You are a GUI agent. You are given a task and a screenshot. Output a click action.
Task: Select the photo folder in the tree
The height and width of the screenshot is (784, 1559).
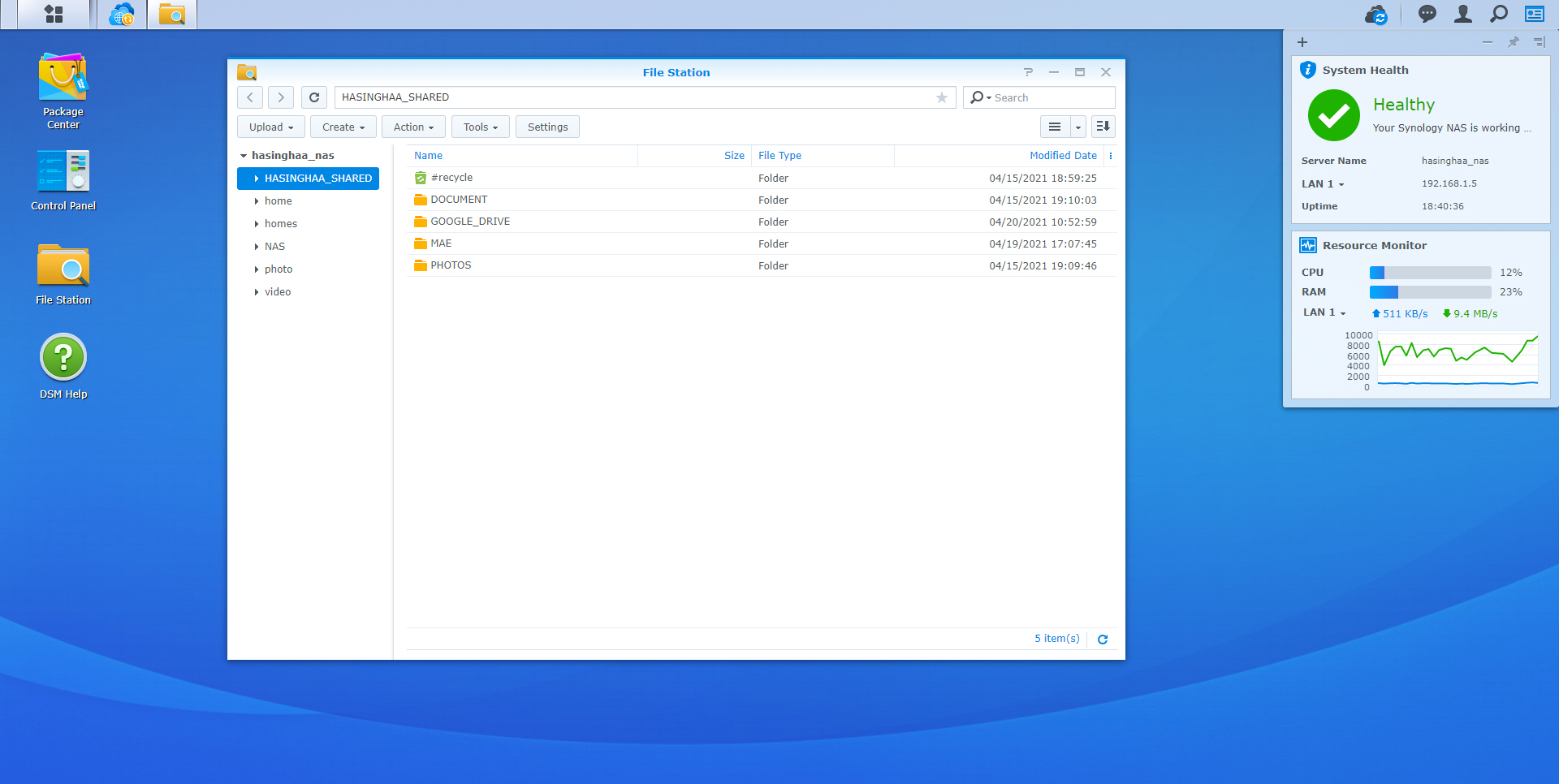(x=279, y=269)
